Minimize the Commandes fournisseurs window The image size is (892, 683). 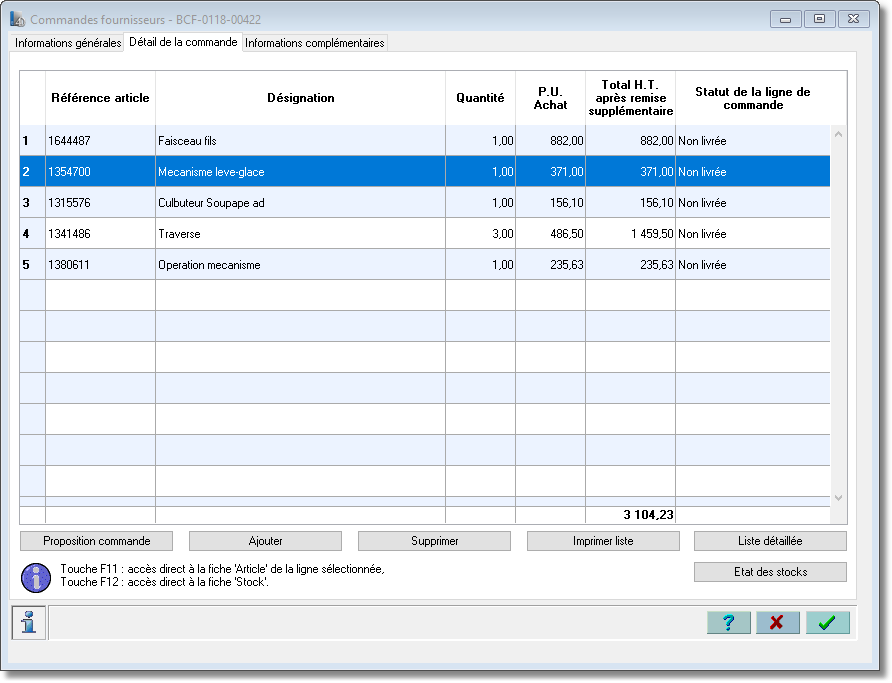pyautogui.click(x=786, y=19)
